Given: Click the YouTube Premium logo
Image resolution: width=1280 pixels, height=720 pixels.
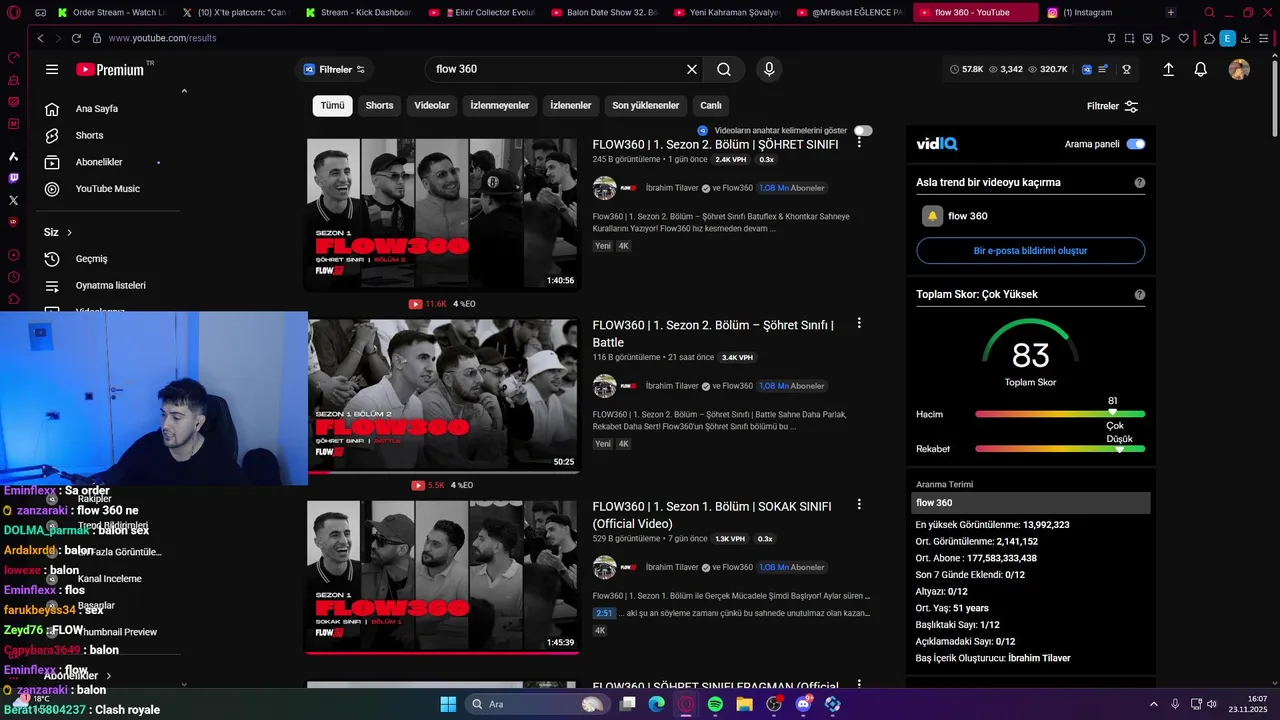Looking at the screenshot, I should tap(111, 69).
